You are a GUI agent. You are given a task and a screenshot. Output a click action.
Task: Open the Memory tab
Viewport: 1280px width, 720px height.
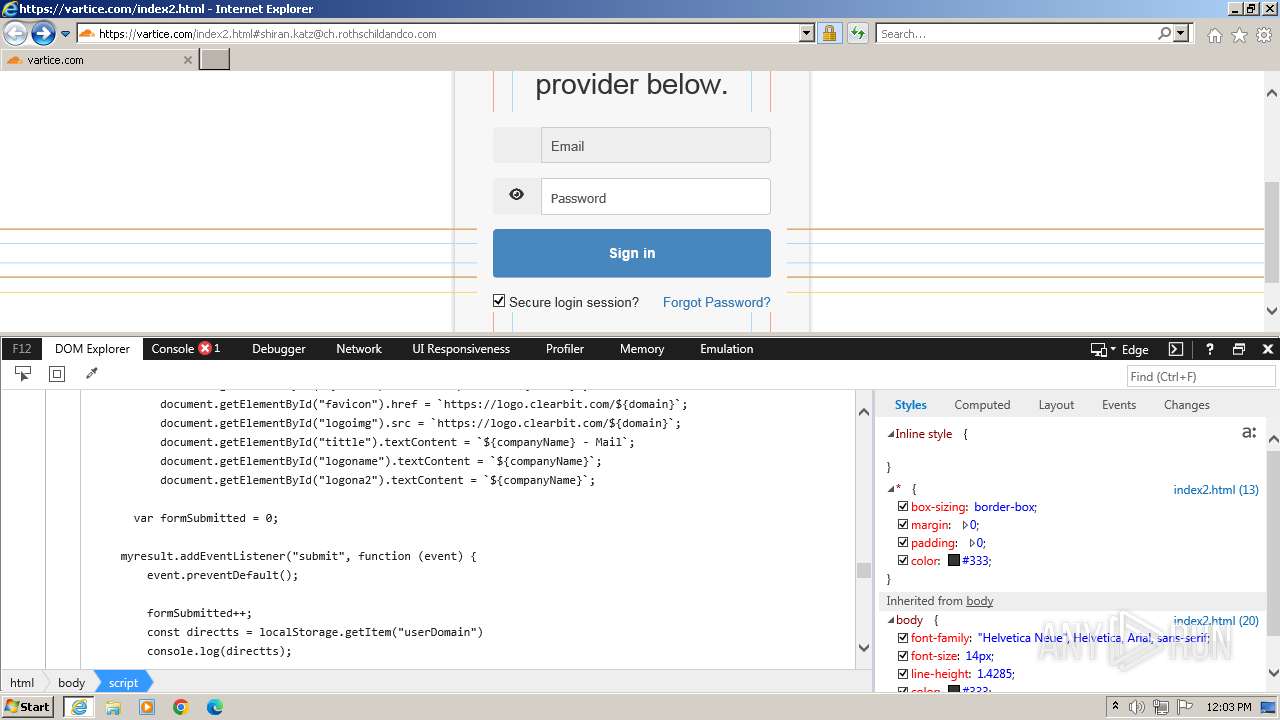click(x=641, y=349)
